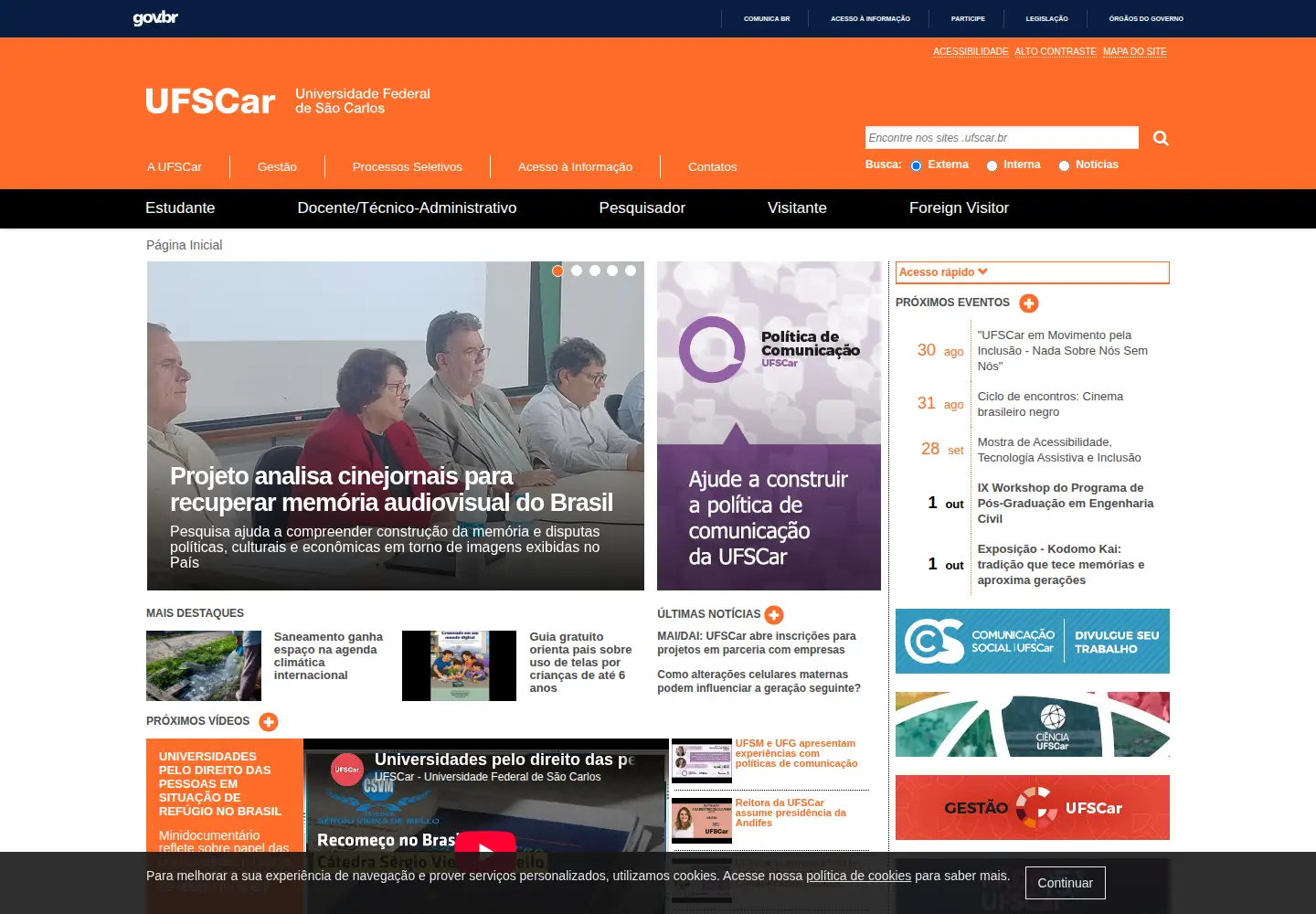Select the Interna search option
The height and width of the screenshot is (914, 1316).
coord(992,165)
